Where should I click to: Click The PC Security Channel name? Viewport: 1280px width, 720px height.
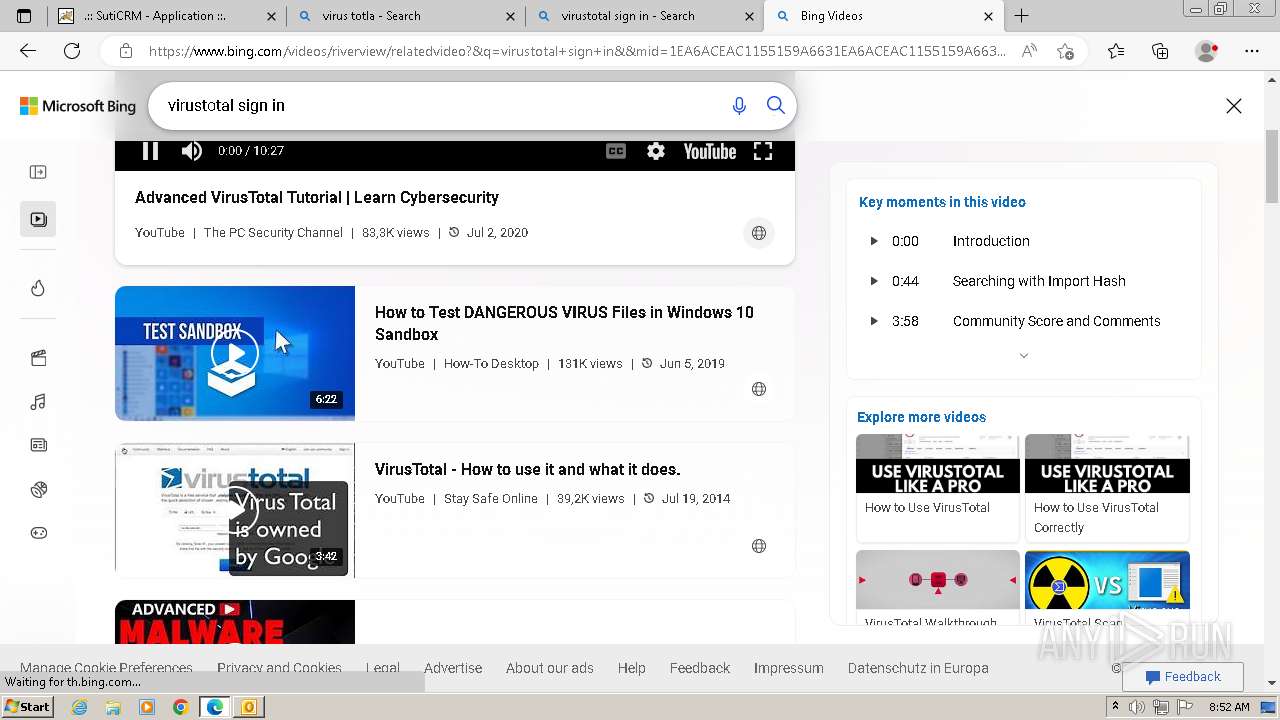tap(273, 232)
